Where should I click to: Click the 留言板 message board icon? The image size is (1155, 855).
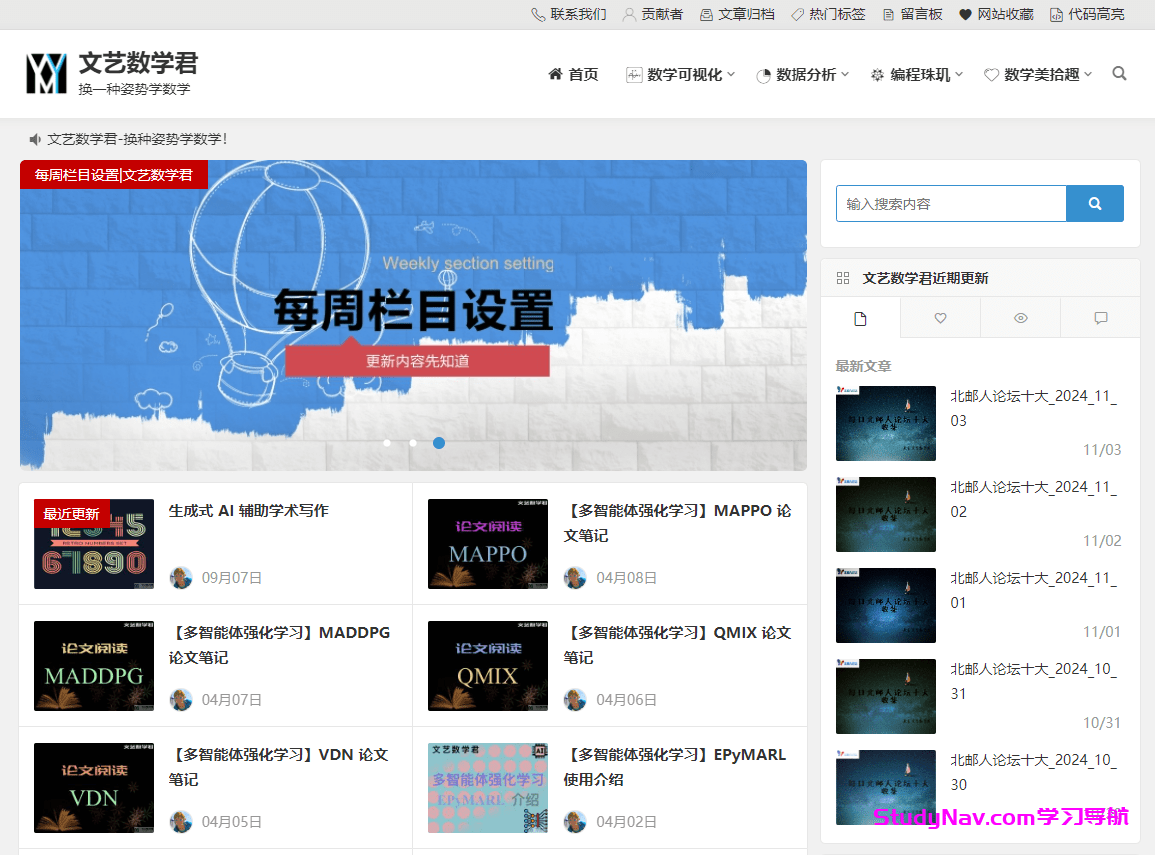coord(886,14)
